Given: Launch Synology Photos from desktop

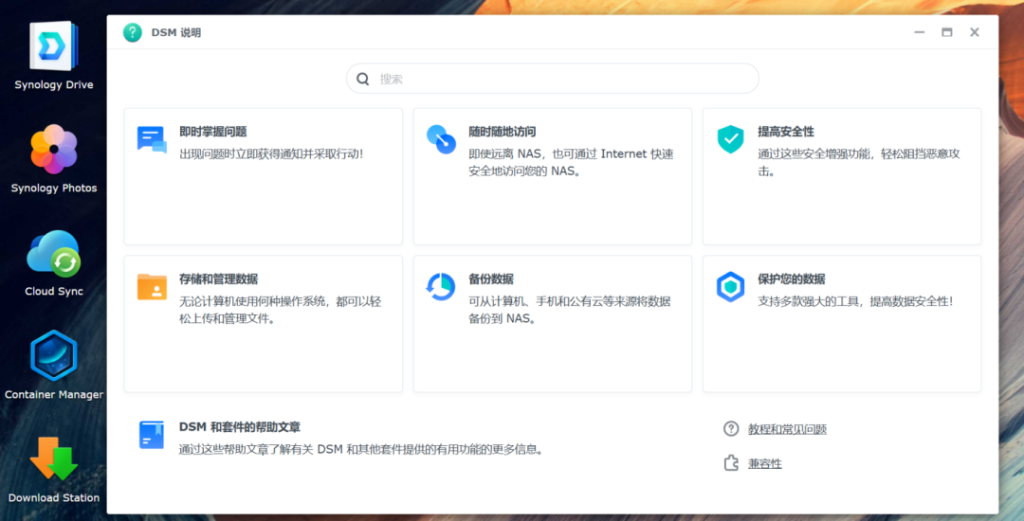Looking at the screenshot, I should (54, 150).
